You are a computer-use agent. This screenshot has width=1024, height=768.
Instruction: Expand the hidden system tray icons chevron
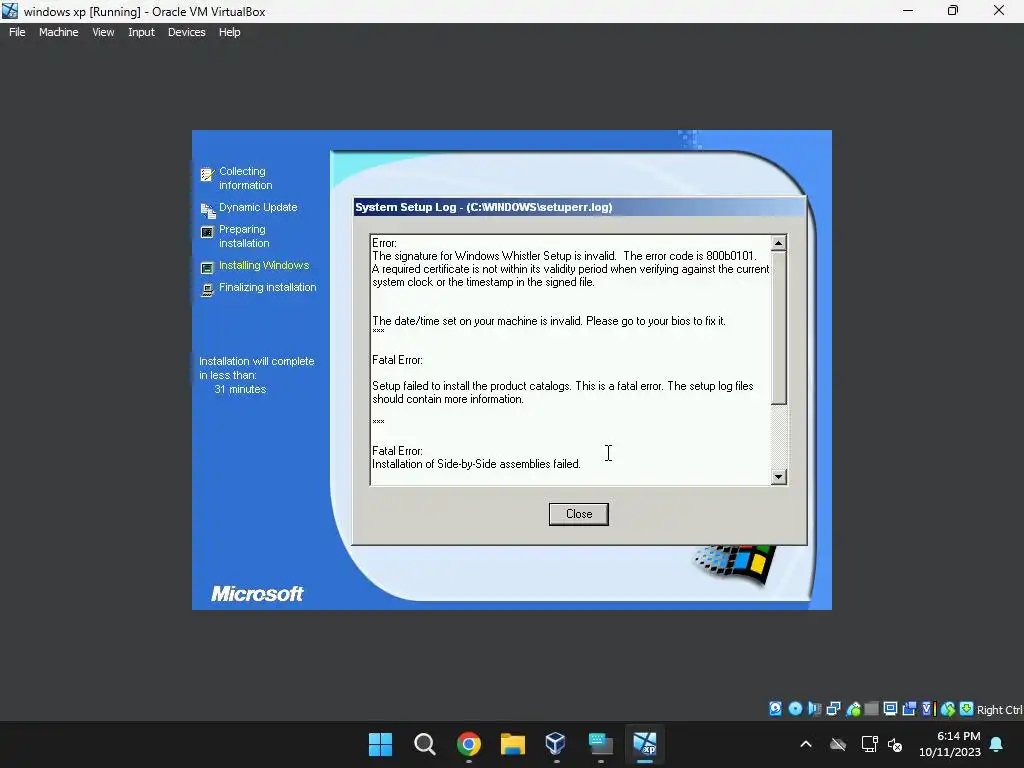tap(806, 744)
